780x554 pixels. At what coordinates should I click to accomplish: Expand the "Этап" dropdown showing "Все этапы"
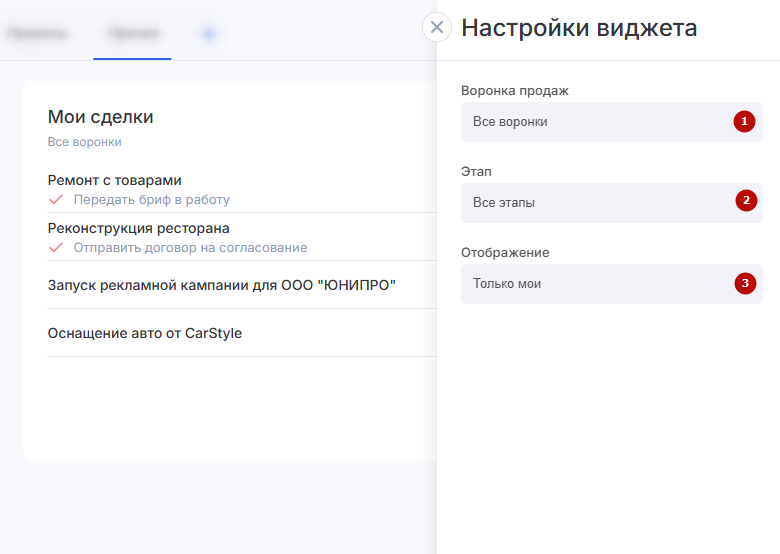tap(600, 203)
